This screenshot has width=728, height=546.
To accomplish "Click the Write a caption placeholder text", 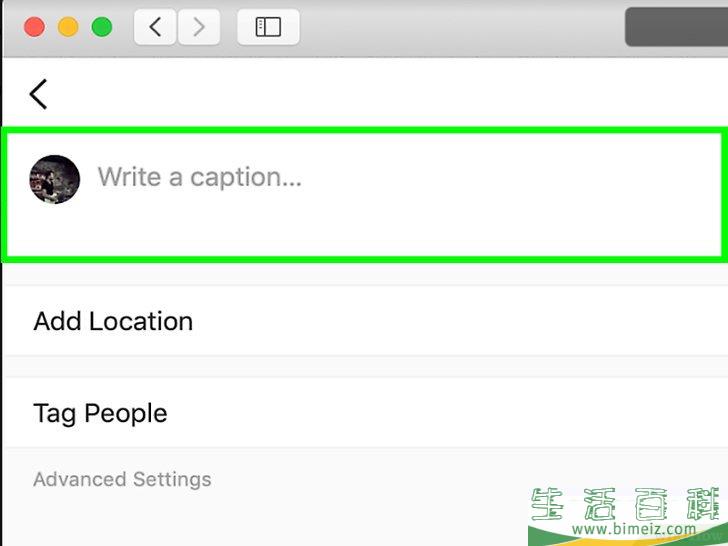I will (x=200, y=177).
